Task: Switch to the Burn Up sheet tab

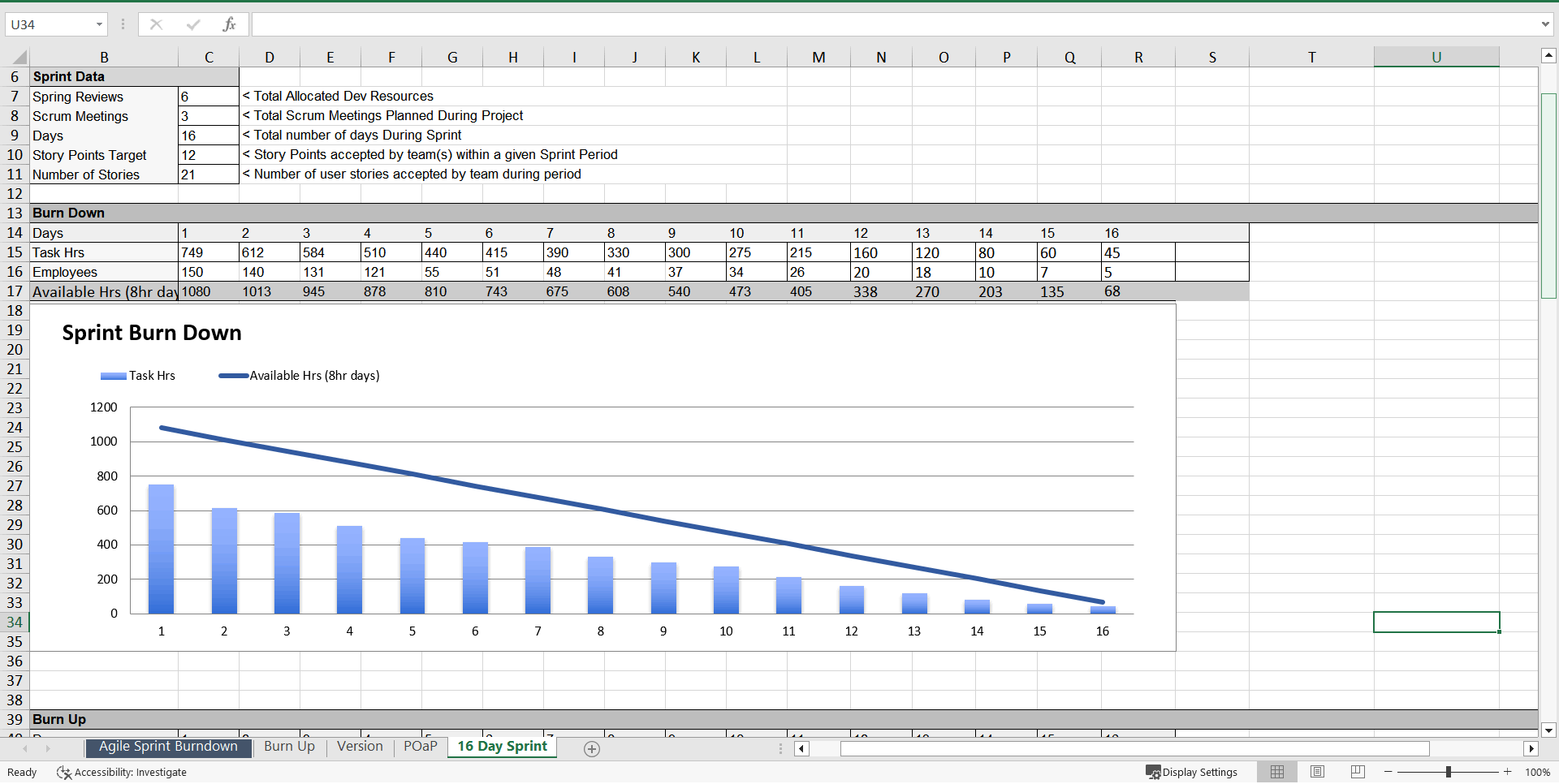Action: point(289,747)
